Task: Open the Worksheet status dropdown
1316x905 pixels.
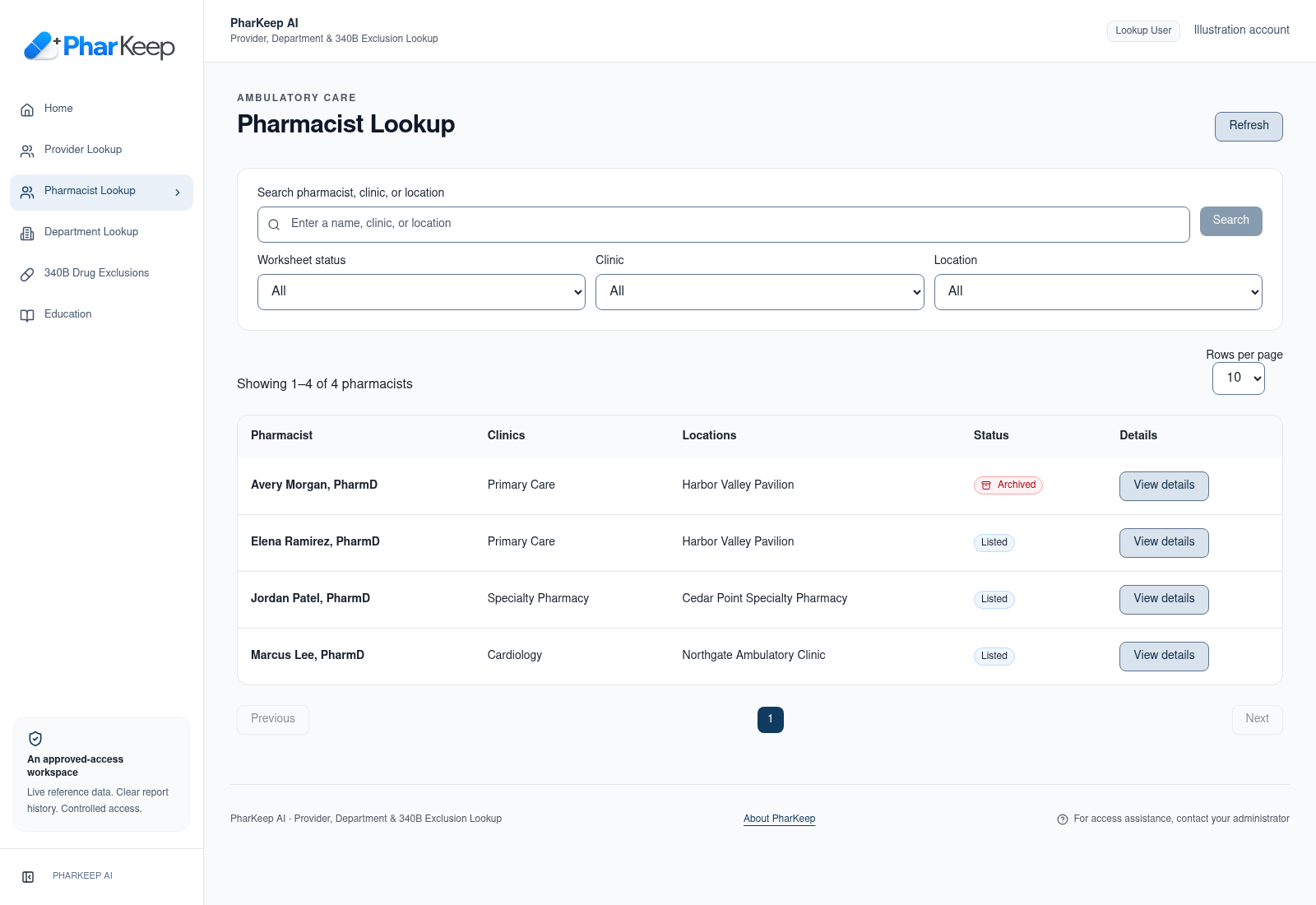Action: (421, 292)
